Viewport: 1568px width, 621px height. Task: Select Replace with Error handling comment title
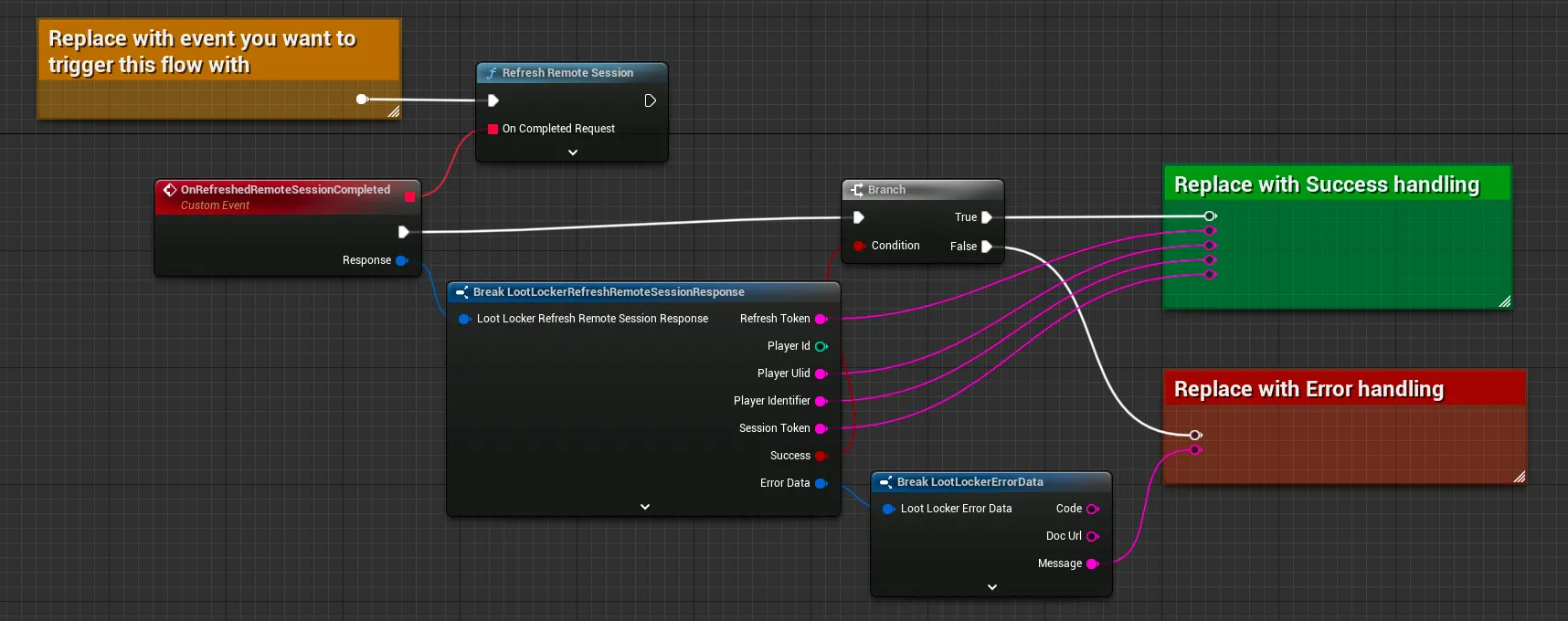pyautogui.click(x=1308, y=389)
